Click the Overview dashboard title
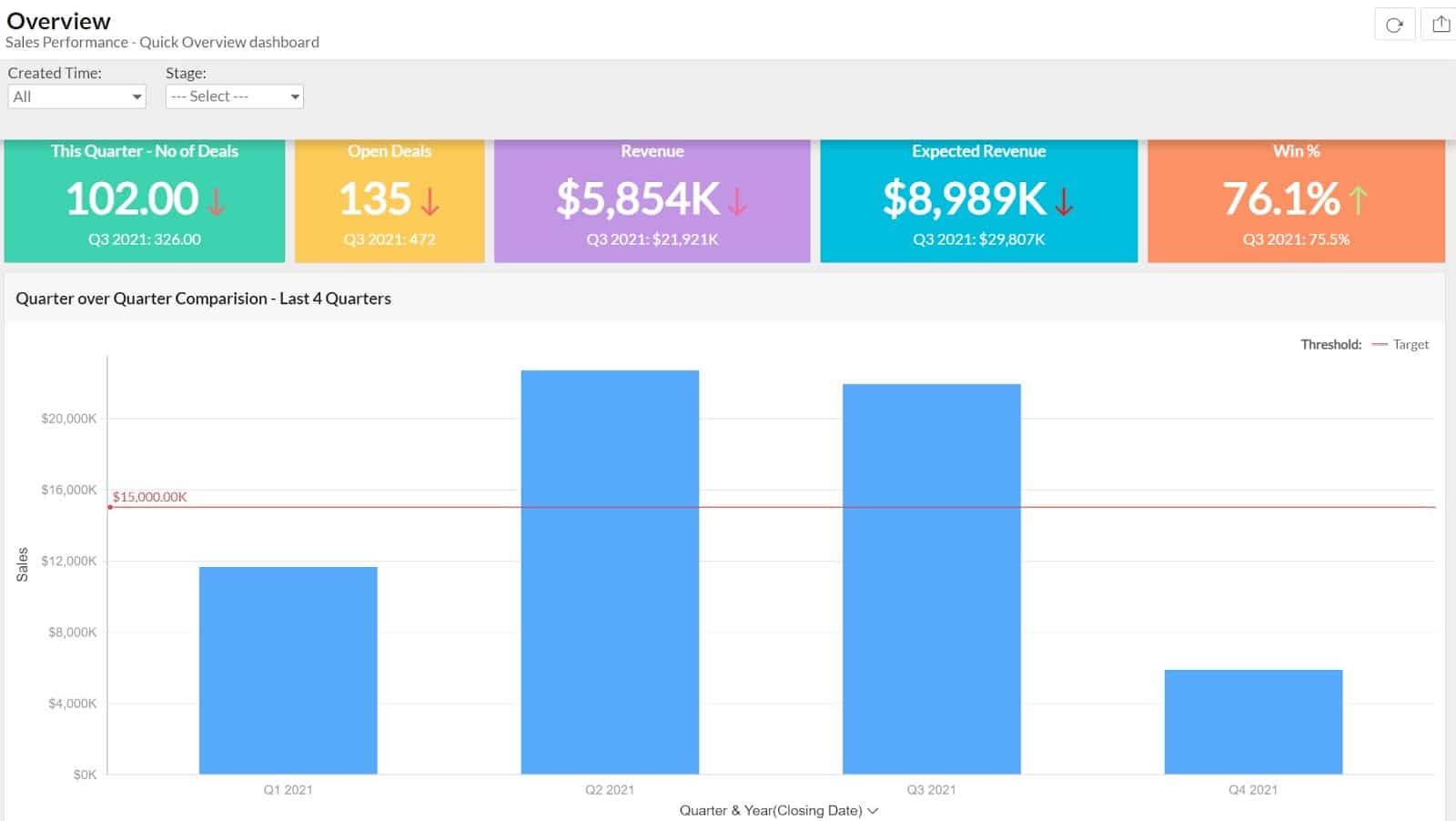The image size is (1456, 821). 60,21
